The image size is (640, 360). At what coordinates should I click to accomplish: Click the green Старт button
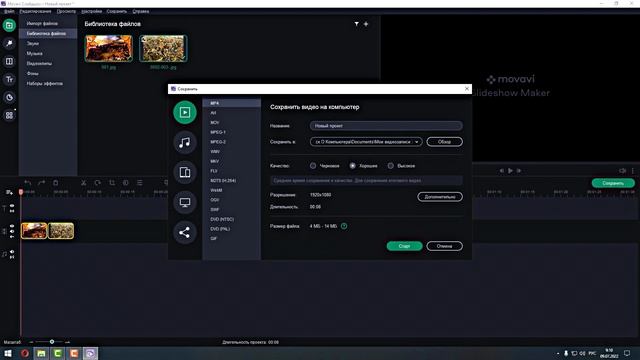pos(404,246)
